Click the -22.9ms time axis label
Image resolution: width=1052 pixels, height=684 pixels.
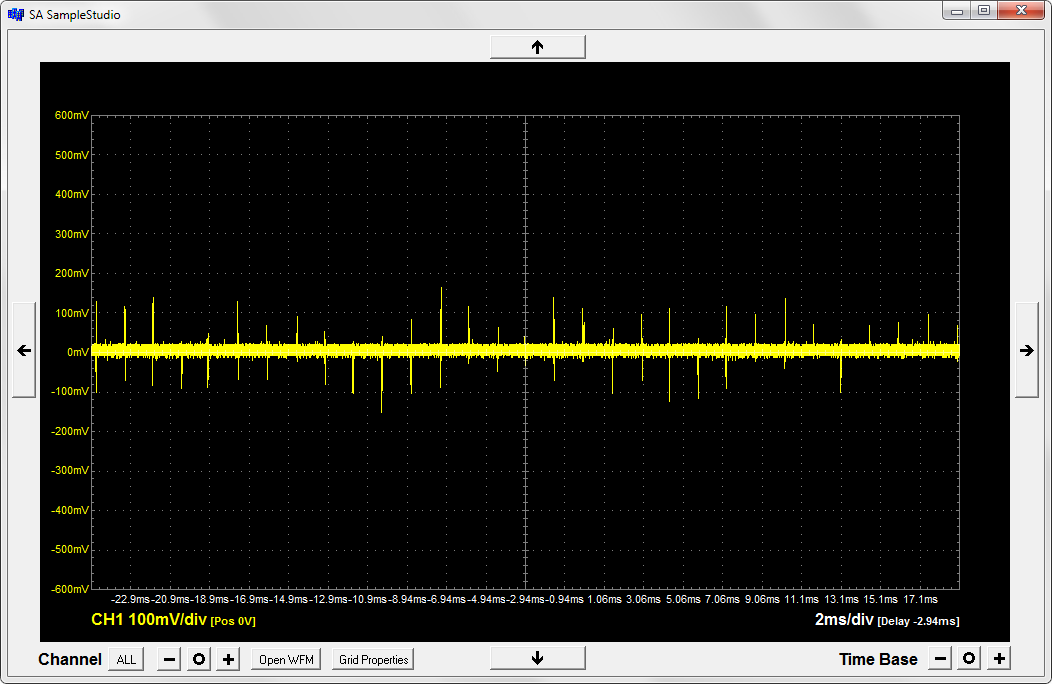[131, 599]
